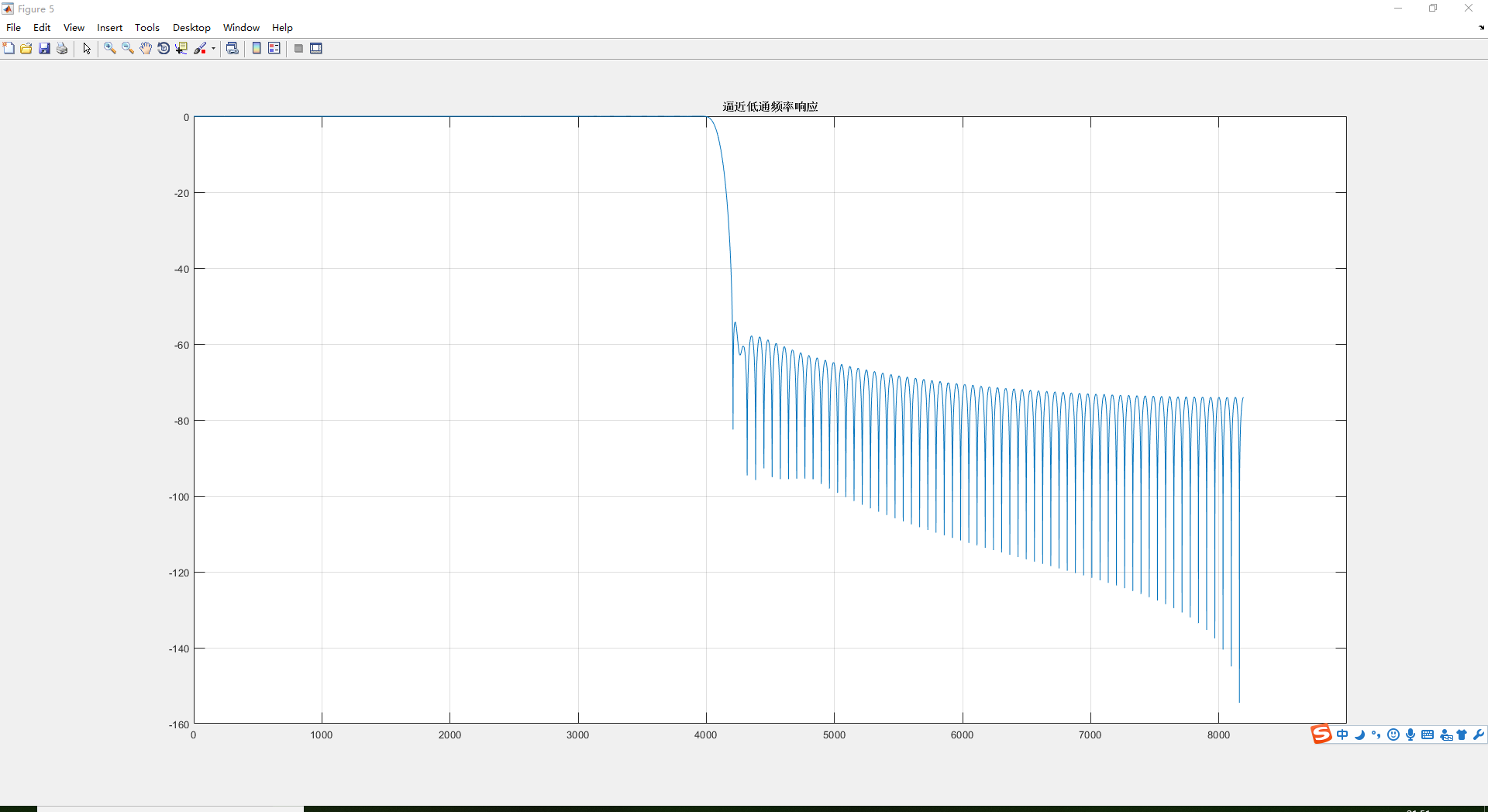Enable the Pan hand tool
This screenshot has width=1488, height=812.
pyautogui.click(x=146, y=48)
